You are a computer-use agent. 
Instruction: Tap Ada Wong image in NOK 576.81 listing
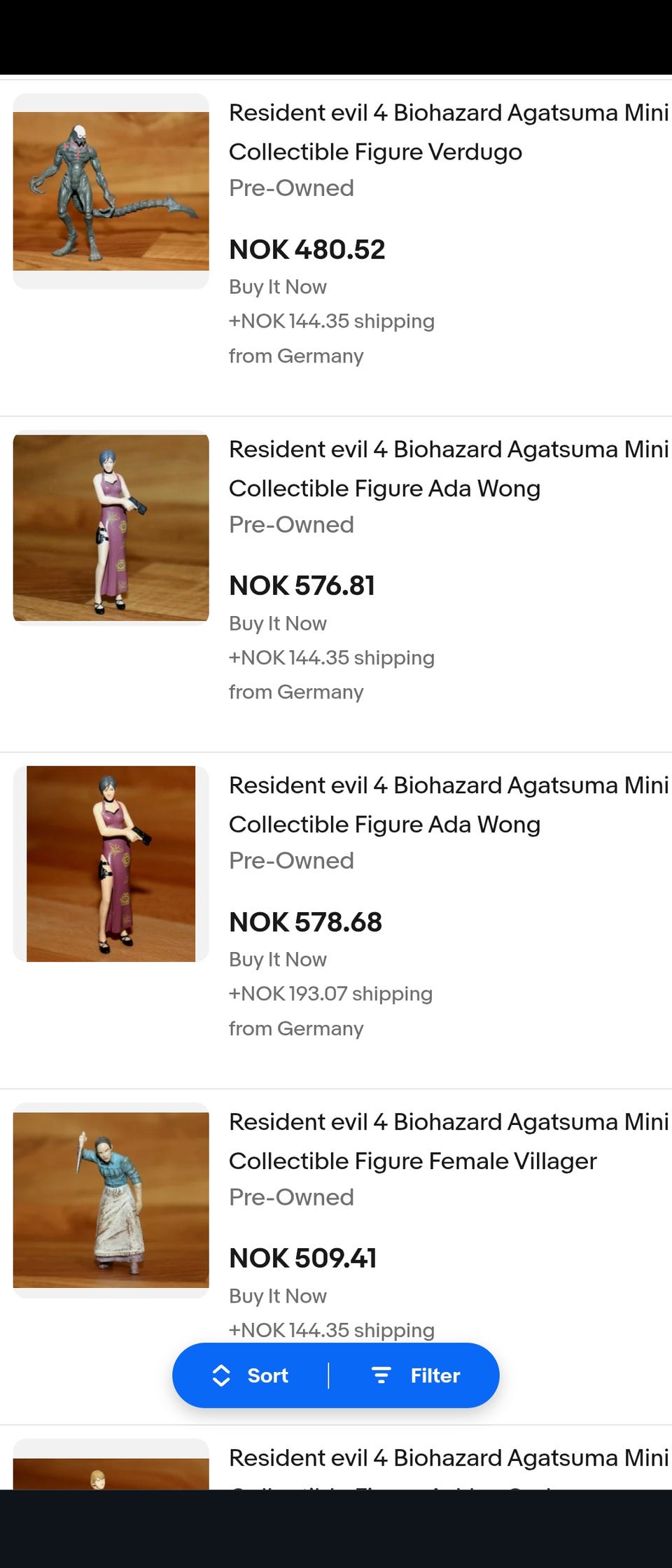[111, 528]
